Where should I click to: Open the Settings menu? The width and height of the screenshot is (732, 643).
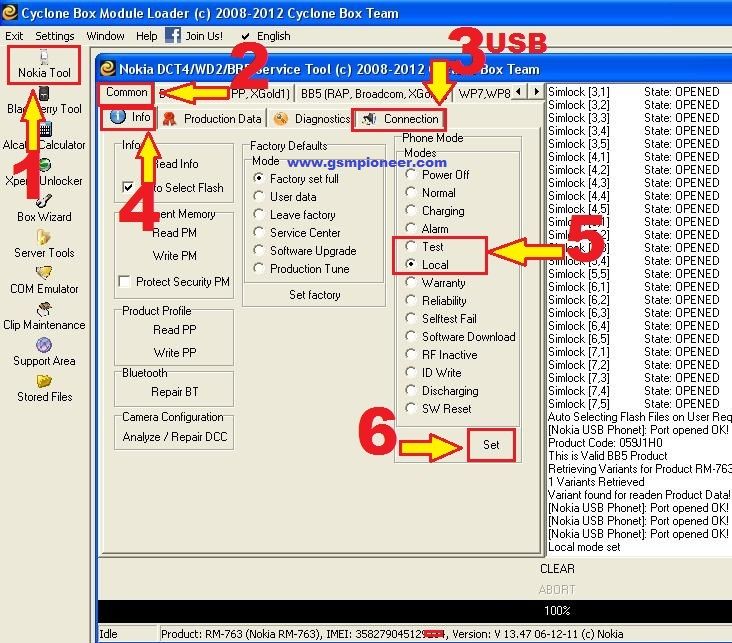click(55, 36)
